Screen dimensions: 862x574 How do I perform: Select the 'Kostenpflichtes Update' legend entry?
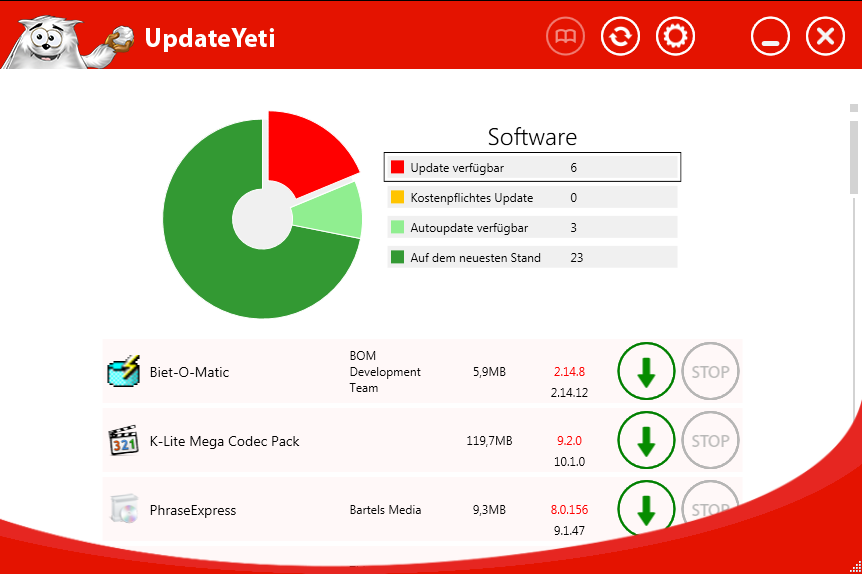pyautogui.click(x=532, y=198)
